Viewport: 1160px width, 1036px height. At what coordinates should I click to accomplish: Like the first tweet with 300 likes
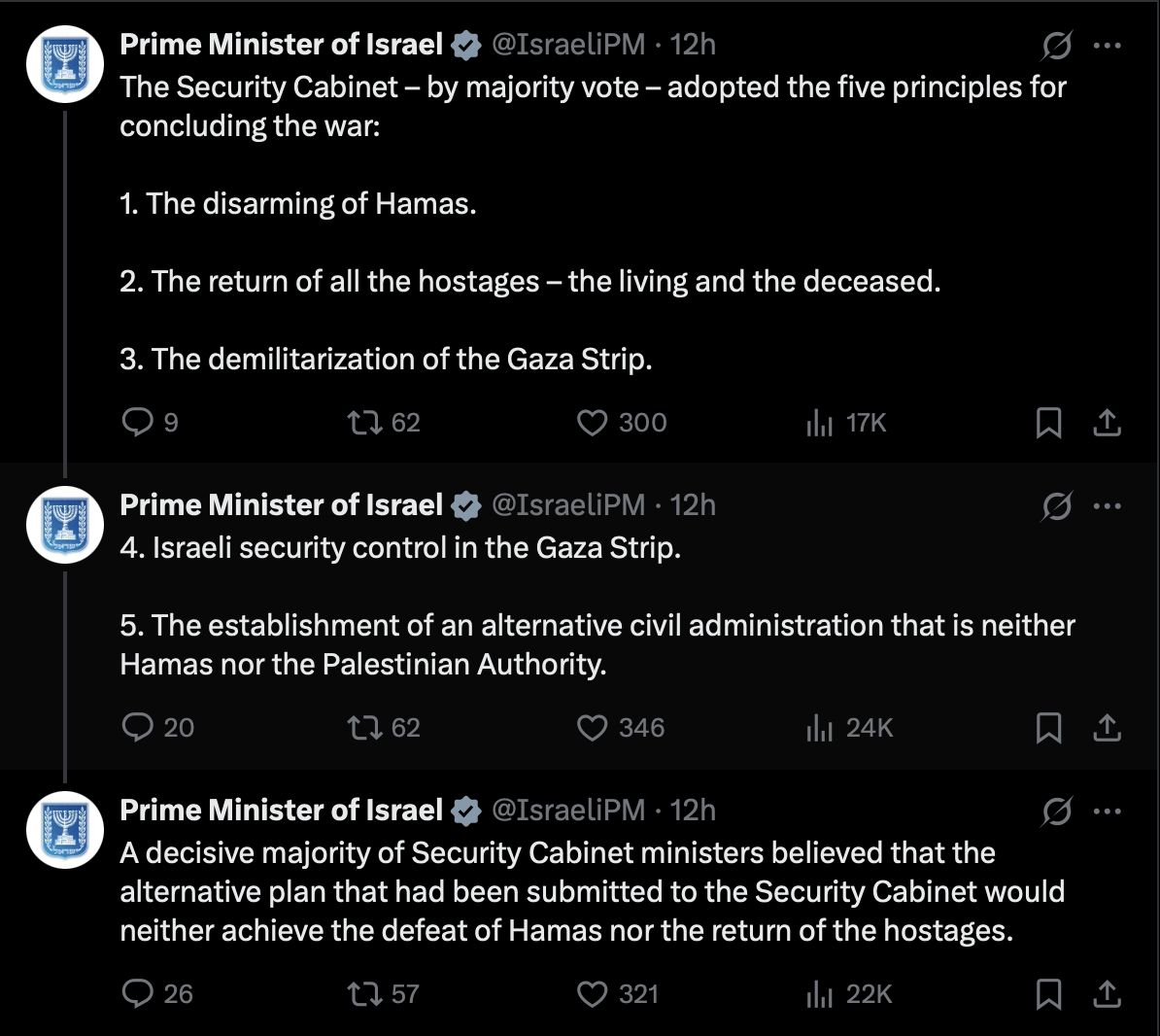tap(622, 423)
